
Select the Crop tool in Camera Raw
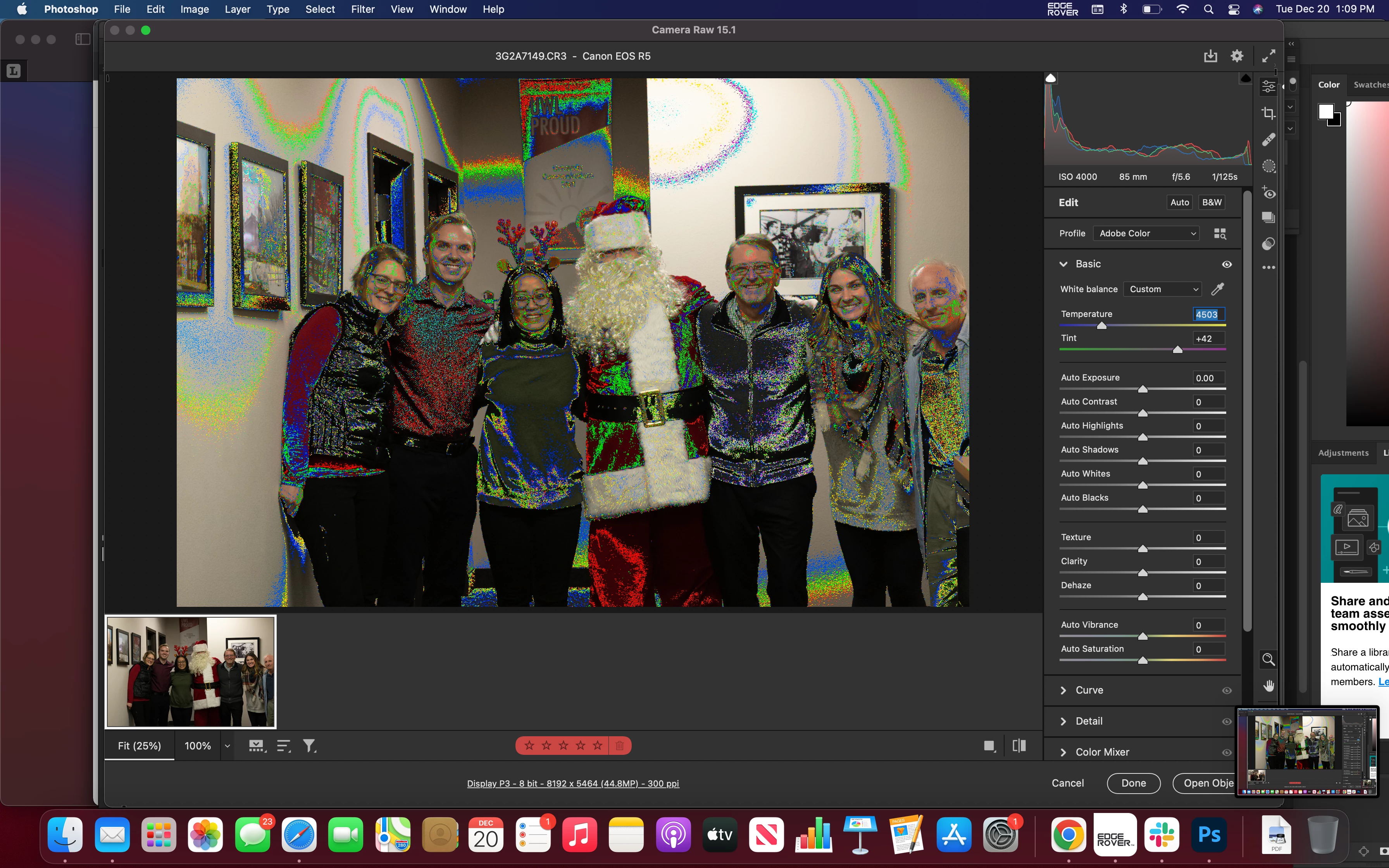pos(1268,113)
